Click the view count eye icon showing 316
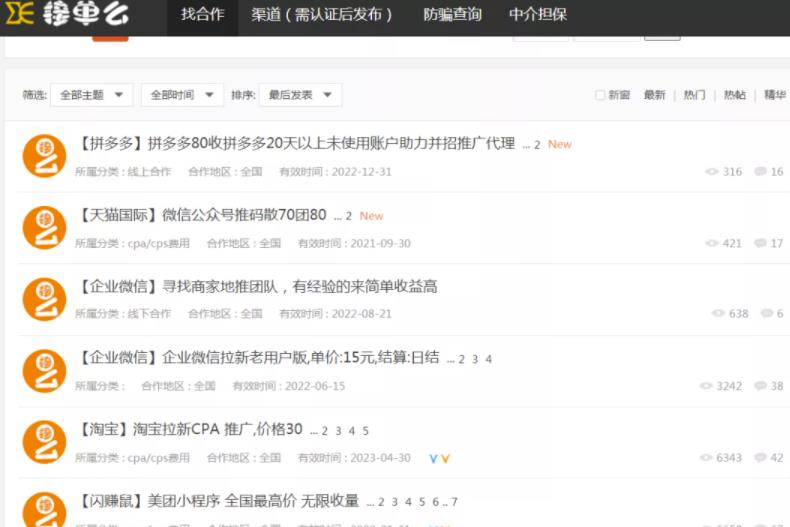Screen dimensions: 790x527 point(712,172)
